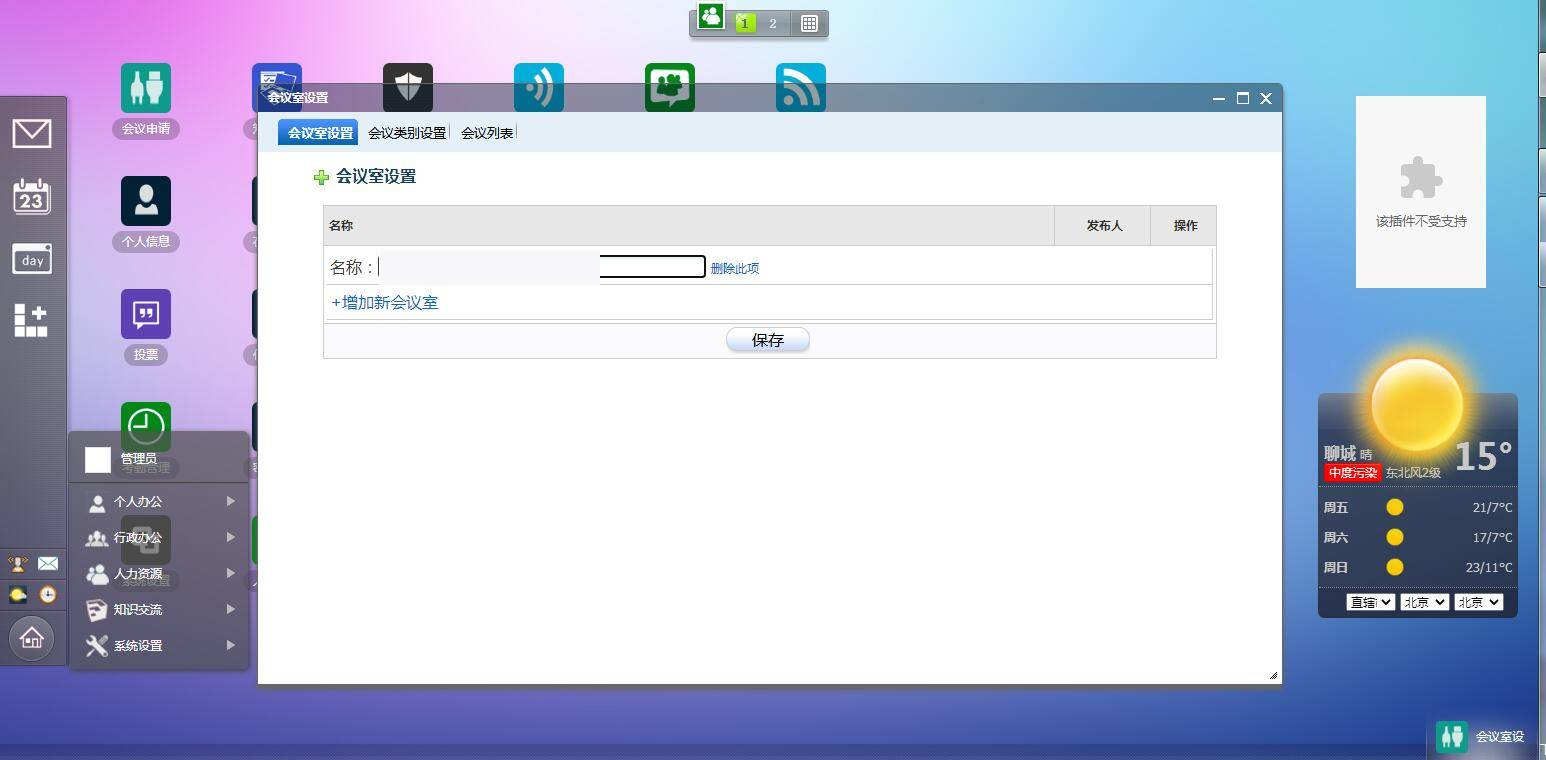Open the 北京 city dropdown in weather widget
This screenshot has height=760, width=1546.
1423,602
